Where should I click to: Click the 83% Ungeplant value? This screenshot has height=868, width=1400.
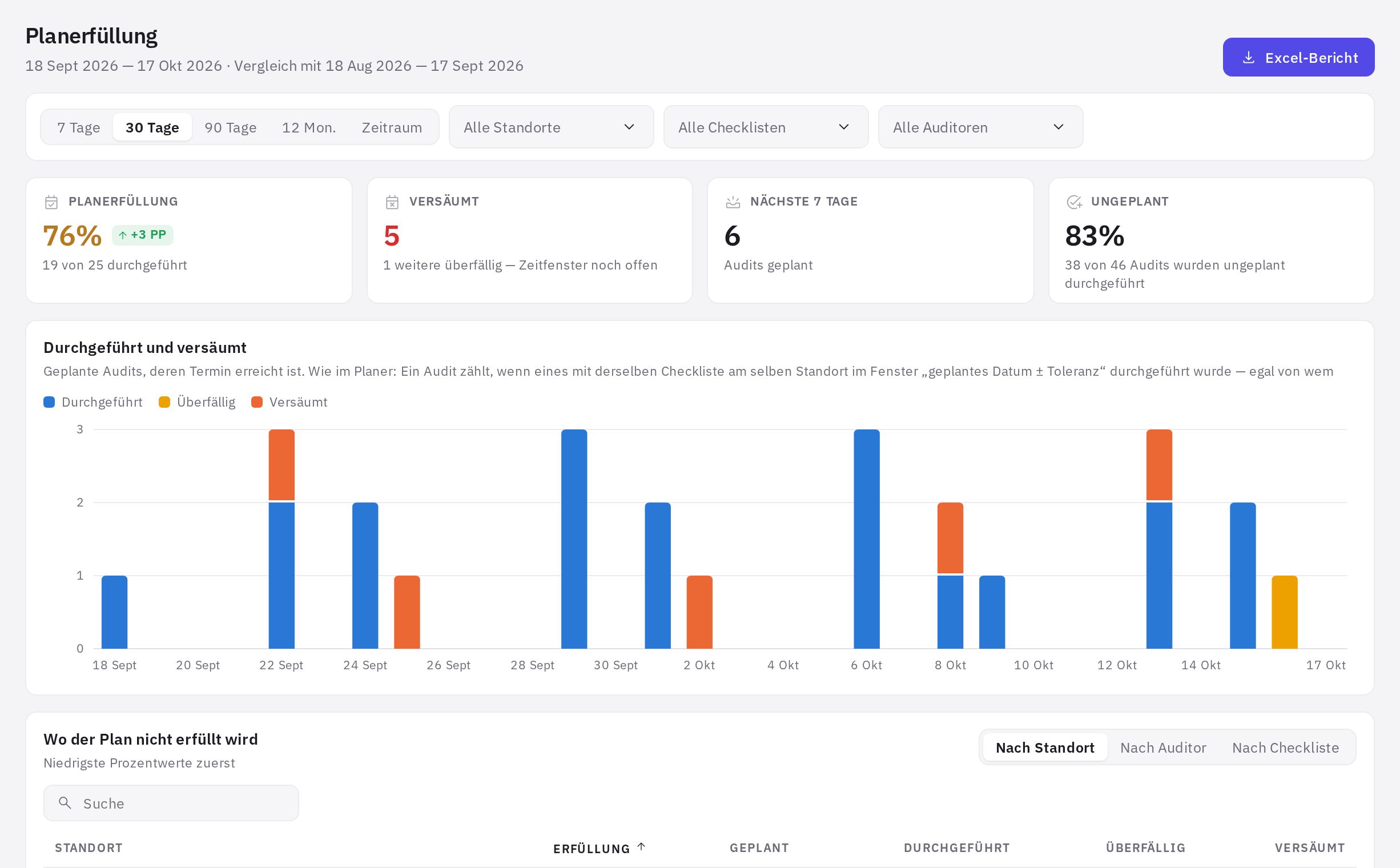pyautogui.click(x=1095, y=236)
